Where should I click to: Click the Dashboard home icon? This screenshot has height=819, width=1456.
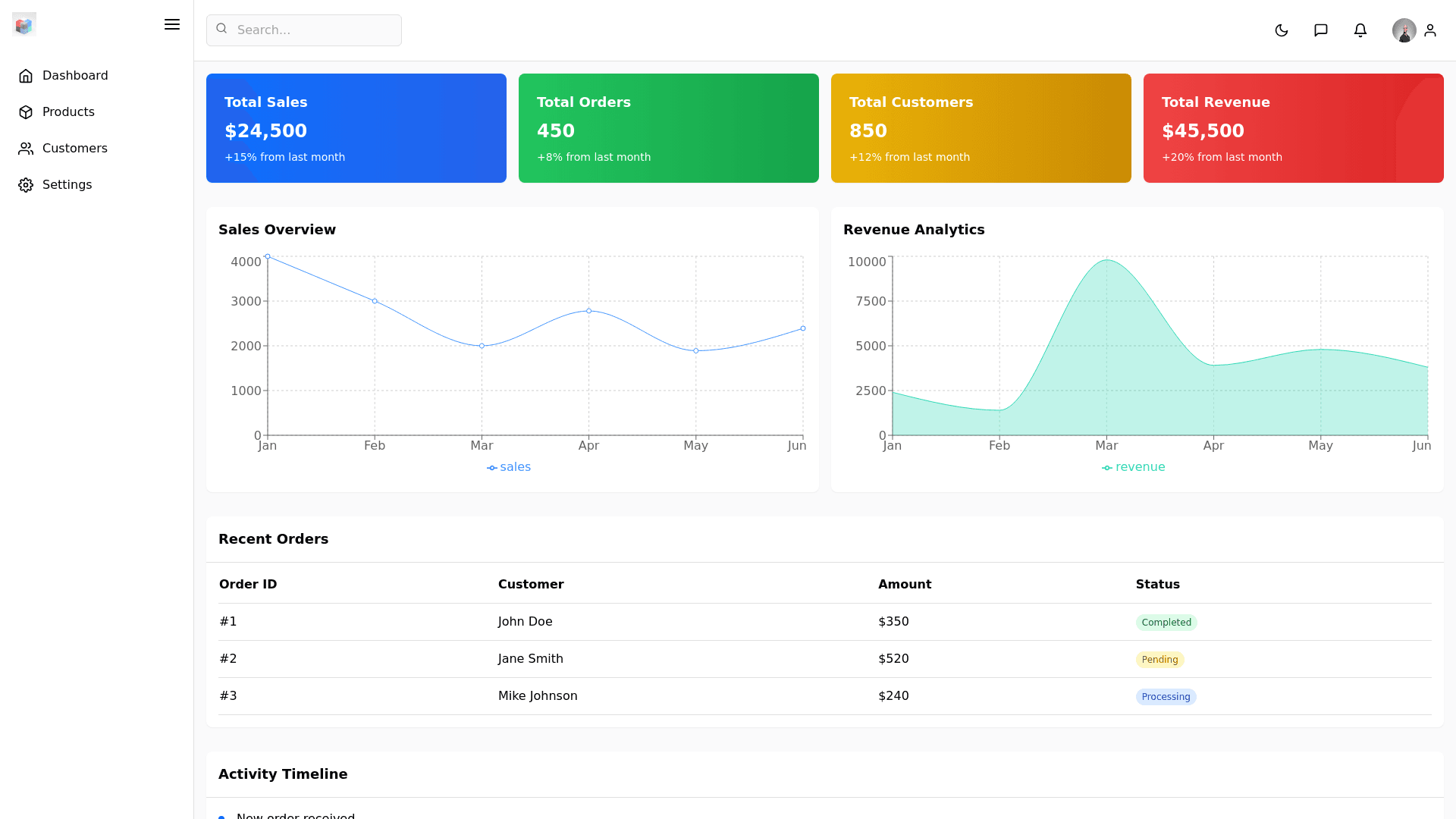(x=26, y=76)
